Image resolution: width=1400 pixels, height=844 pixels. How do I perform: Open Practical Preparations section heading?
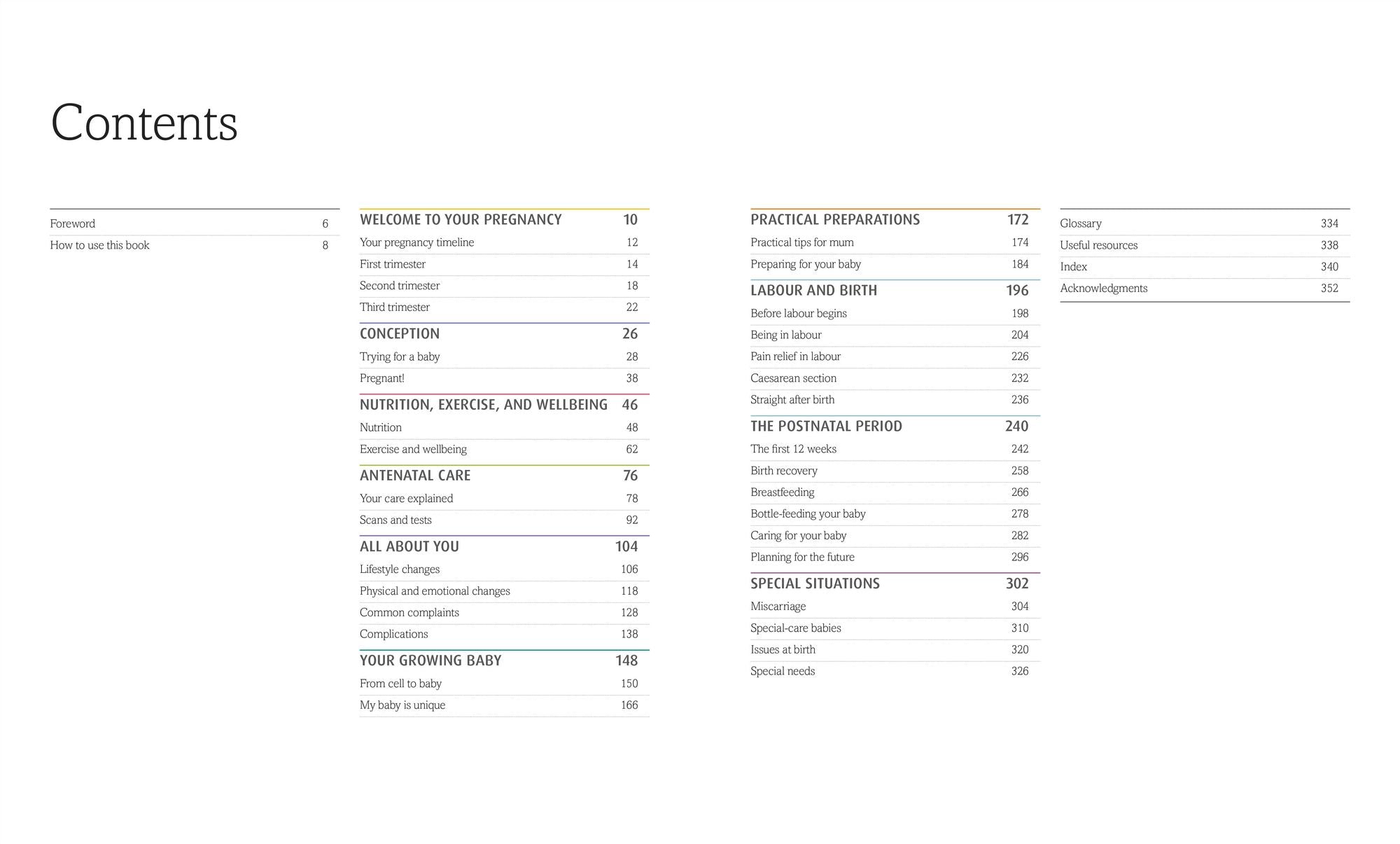point(835,220)
